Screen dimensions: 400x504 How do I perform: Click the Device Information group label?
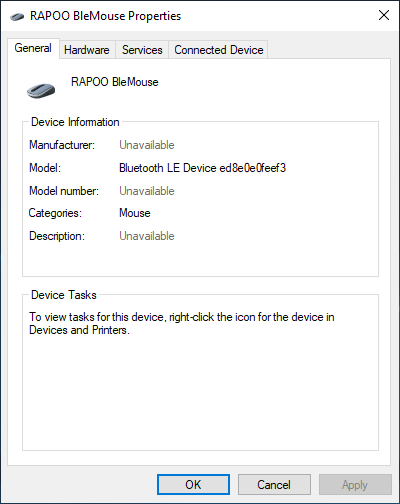pyautogui.click(x=75, y=122)
